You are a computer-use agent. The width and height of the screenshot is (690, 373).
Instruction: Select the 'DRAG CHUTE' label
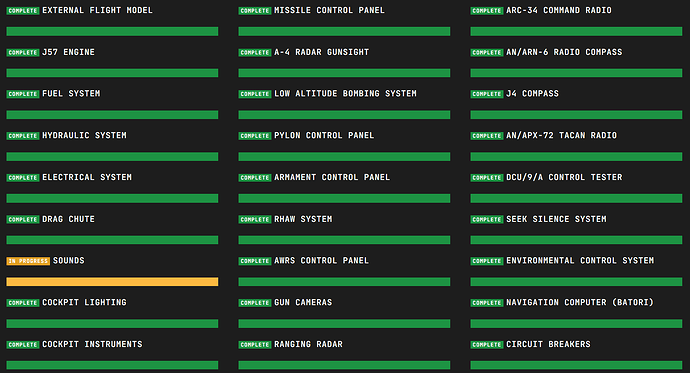[x=68, y=219]
